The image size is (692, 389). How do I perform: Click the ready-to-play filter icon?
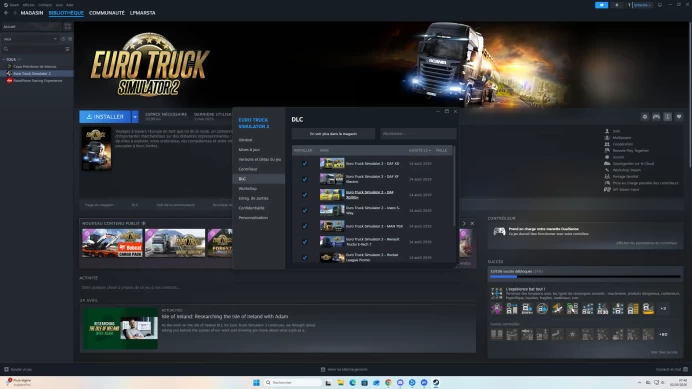(70, 39)
